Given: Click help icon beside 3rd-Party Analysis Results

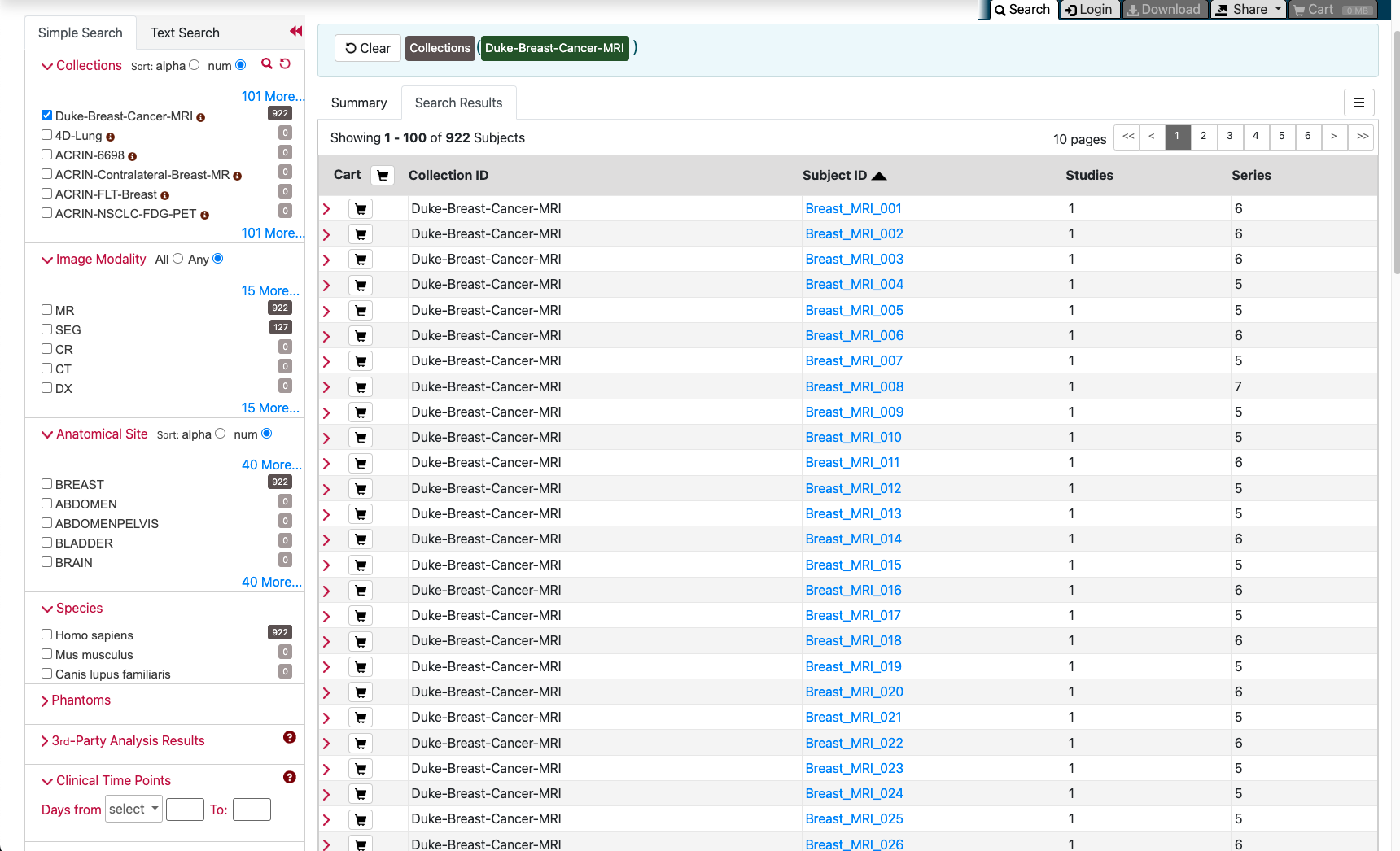Looking at the screenshot, I should [x=289, y=738].
